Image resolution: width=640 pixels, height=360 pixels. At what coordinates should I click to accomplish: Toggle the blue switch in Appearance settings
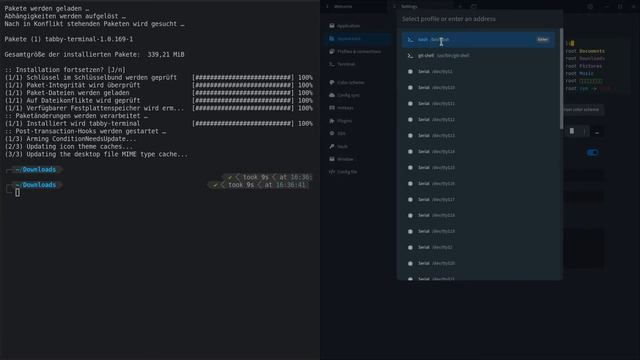(593, 153)
